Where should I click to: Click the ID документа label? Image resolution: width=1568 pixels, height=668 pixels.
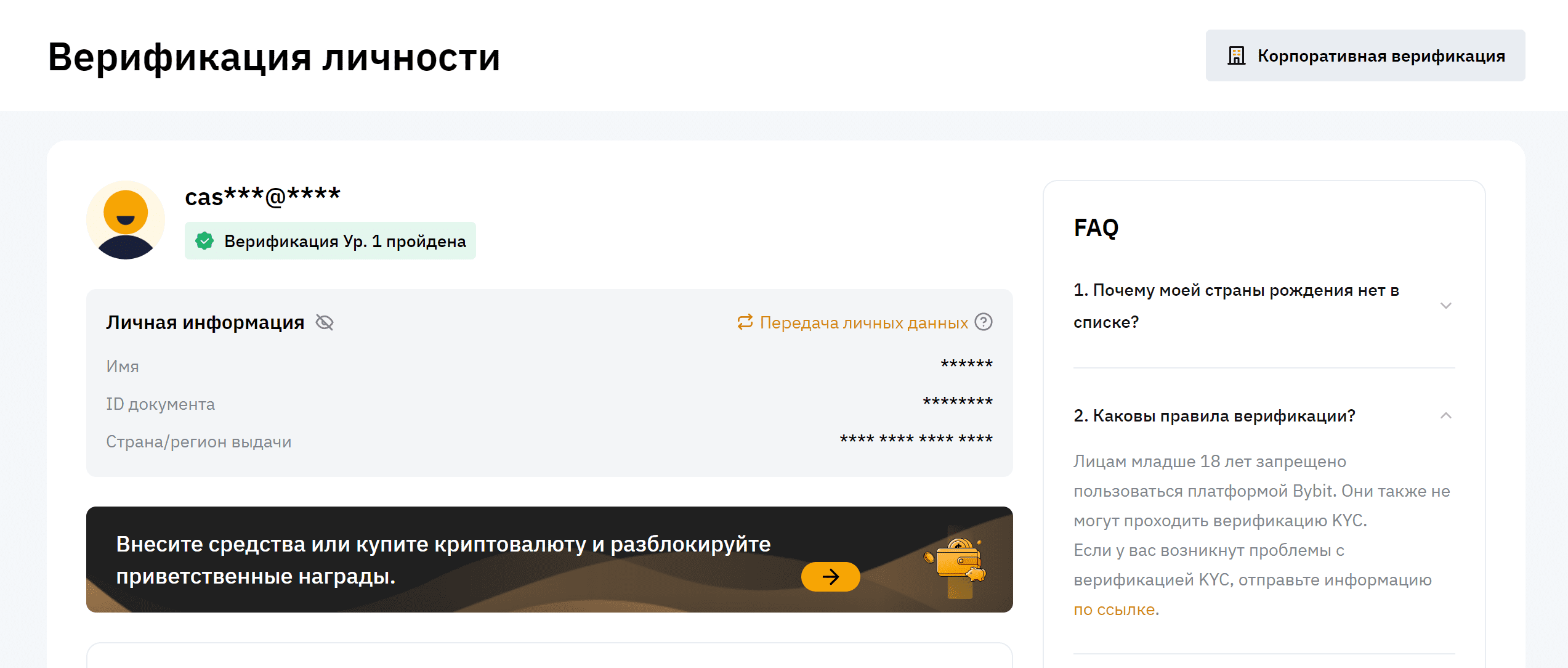[160, 404]
